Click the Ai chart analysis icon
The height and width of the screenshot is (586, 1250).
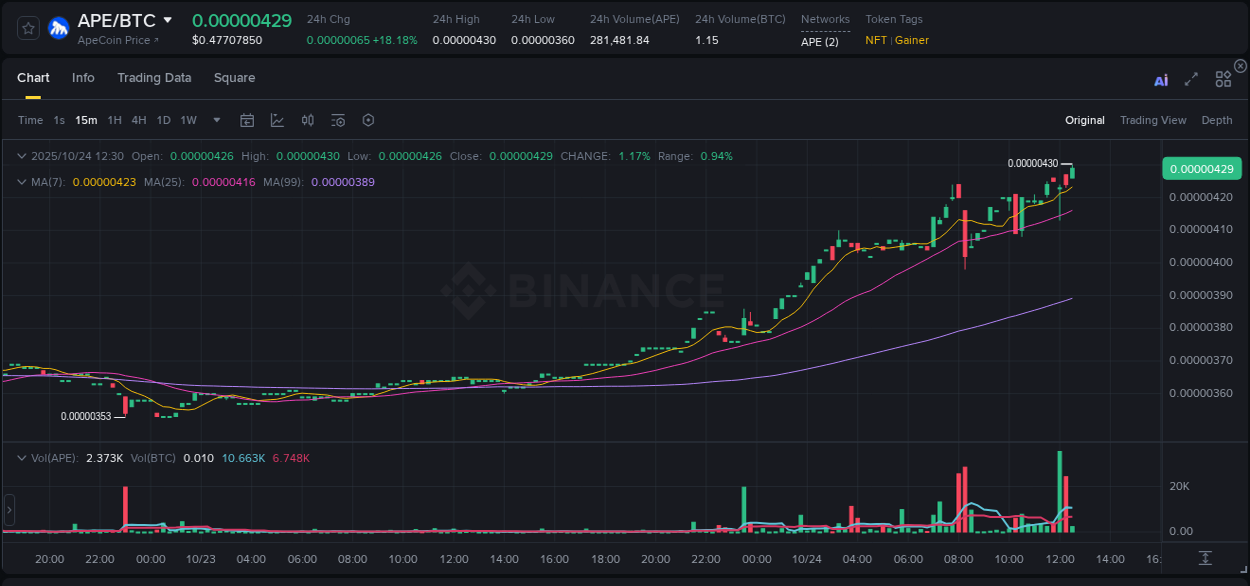pos(1160,80)
